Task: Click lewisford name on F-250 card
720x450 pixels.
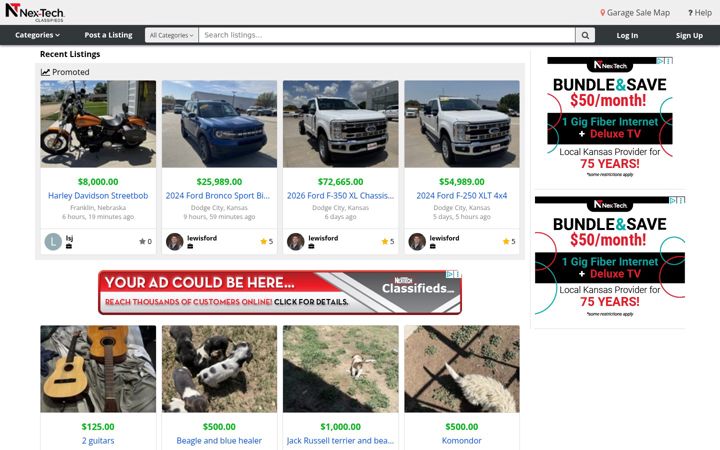Action: click(444, 238)
